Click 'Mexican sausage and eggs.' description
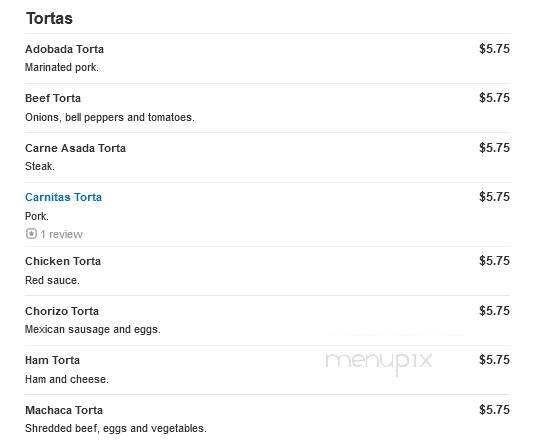The height and width of the screenshot is (443, 558). [x=93, y=329]
